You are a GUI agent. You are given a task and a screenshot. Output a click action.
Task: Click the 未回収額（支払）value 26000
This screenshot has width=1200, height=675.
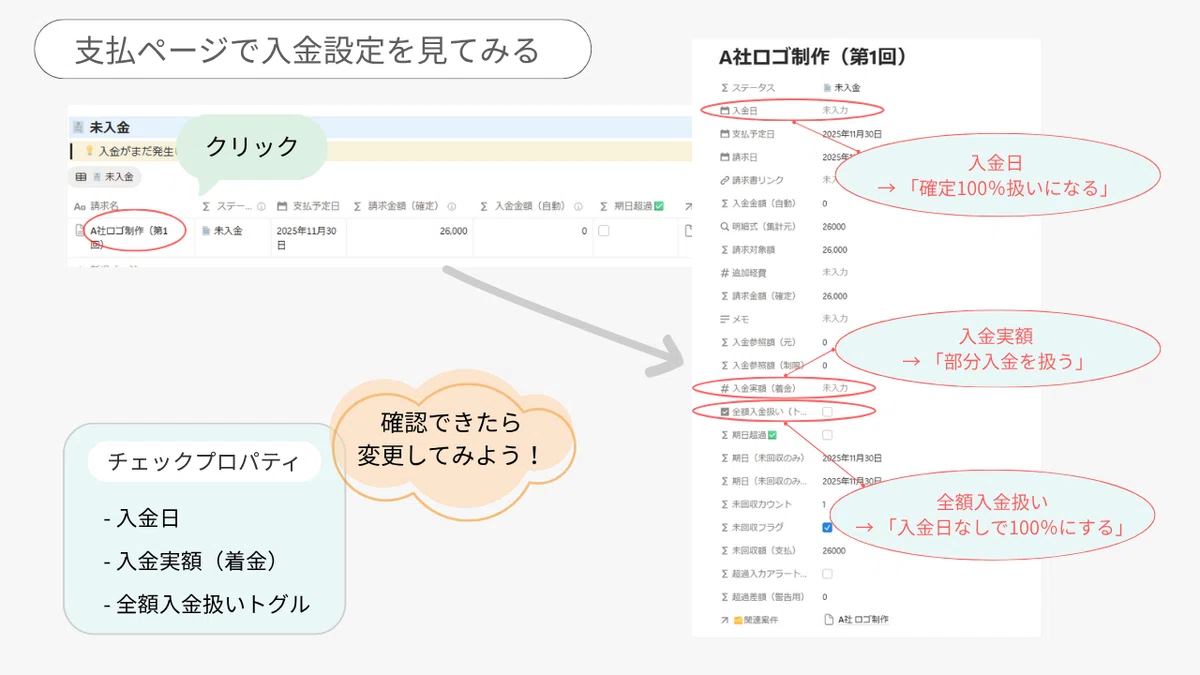pos(834,550)
